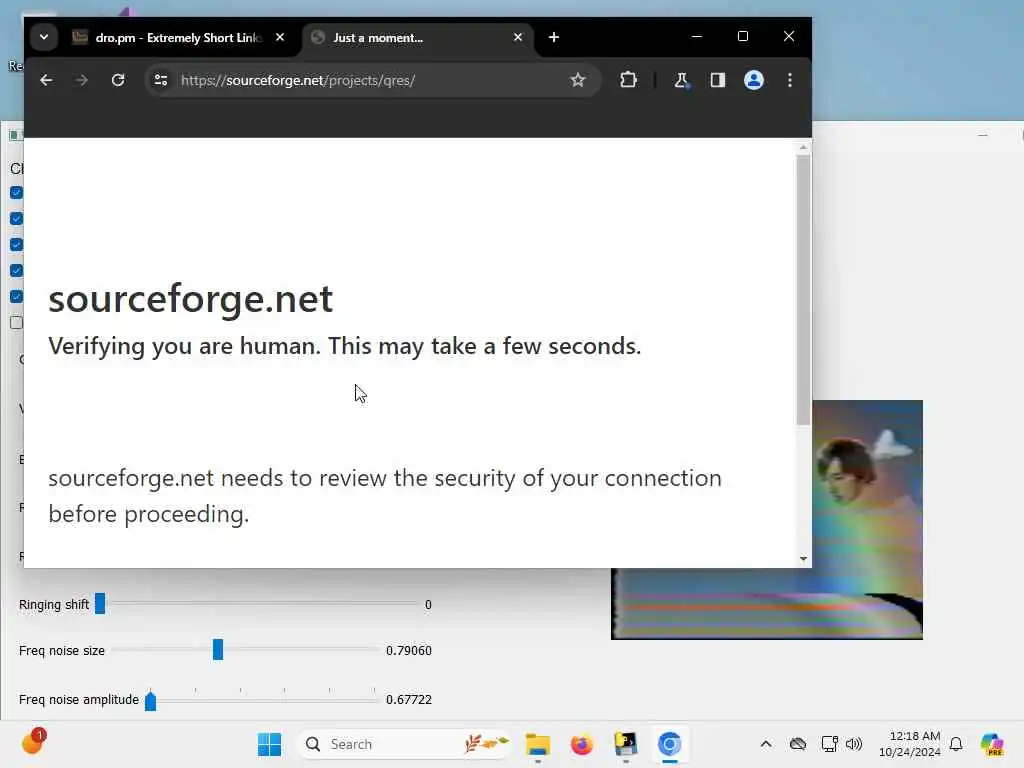Bookmark this page with the star
Viewport: 1024px width, 768px height.
578,80
